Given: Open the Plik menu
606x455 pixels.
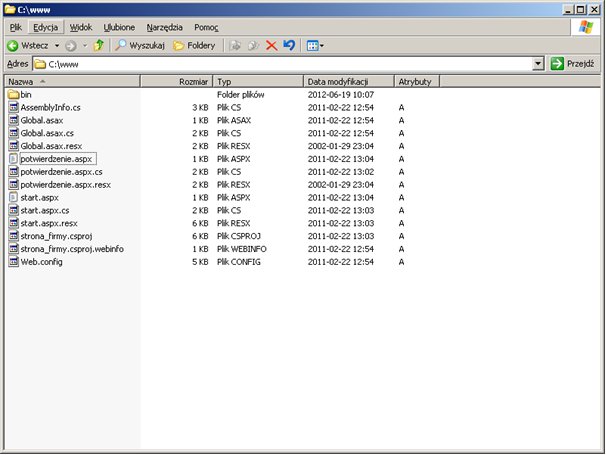Looking at the screenshot, I should tap(15, 27).
